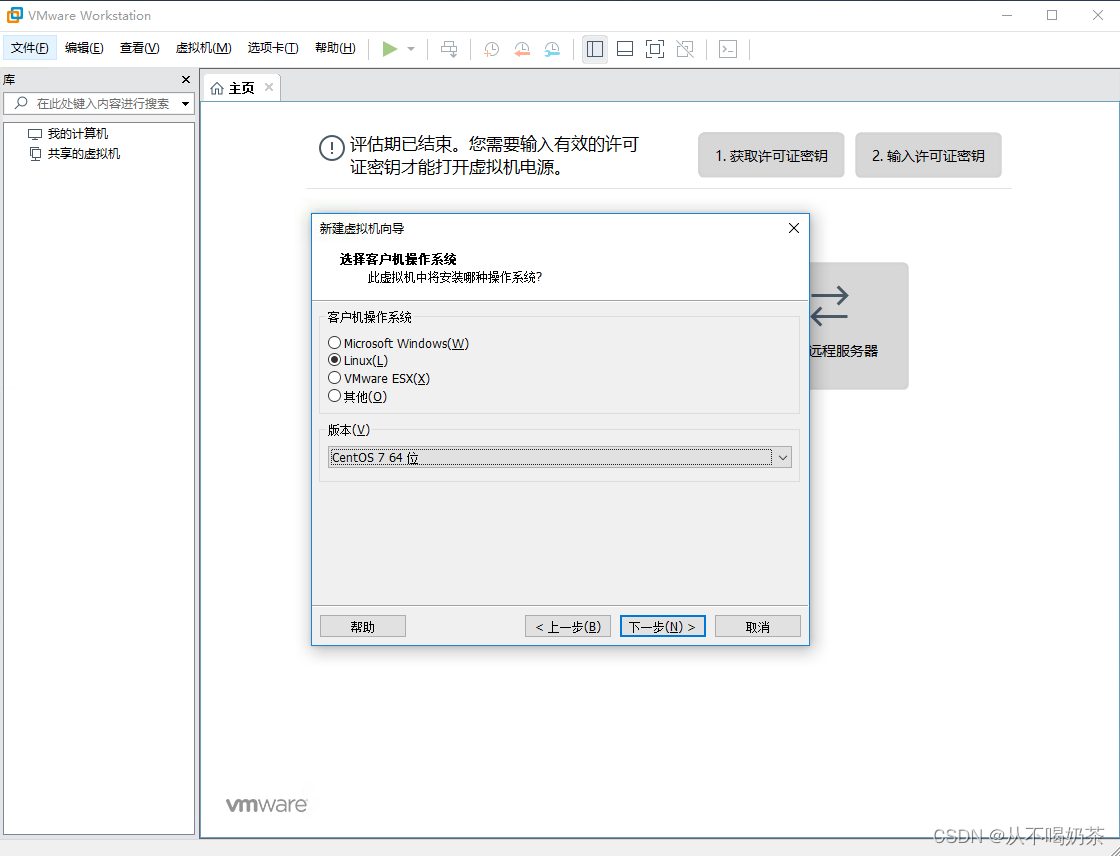Click 2. 输入许可证密钥 button
The height and width of the screenshot is (856, 1120).
928,155
